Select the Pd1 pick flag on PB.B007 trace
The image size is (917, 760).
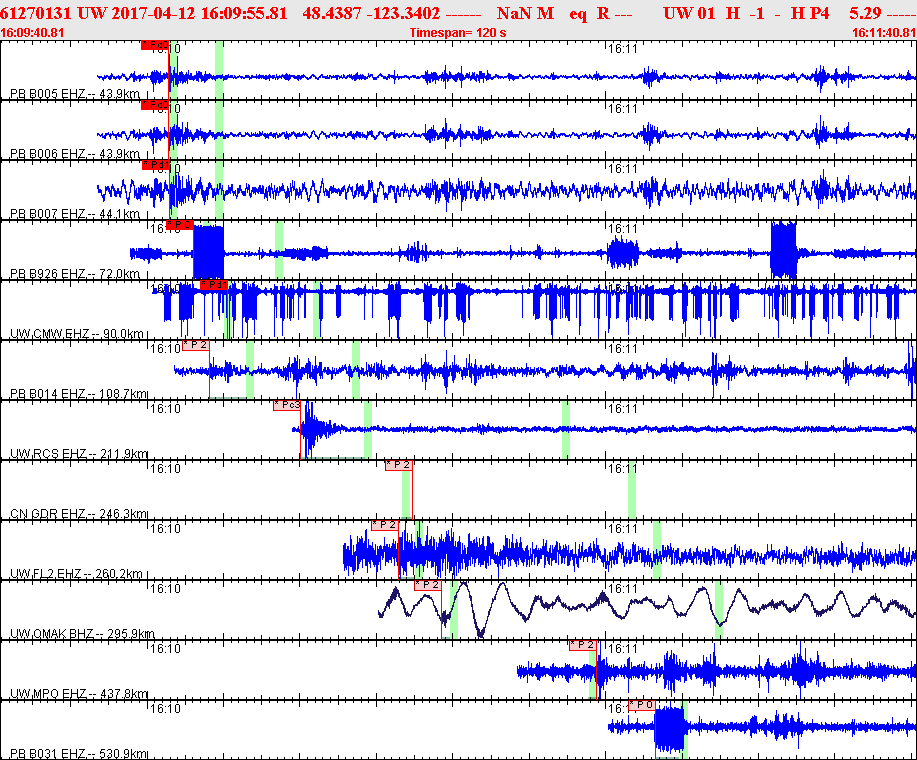[156, 165]
